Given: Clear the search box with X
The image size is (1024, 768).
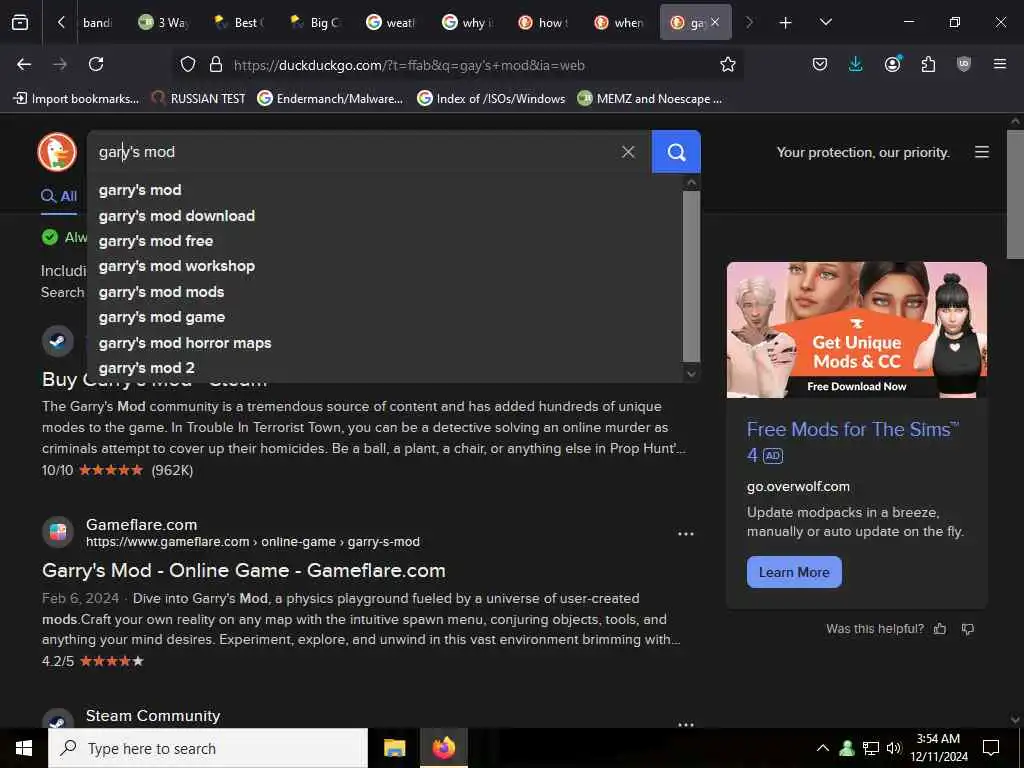Looking at the screenshot, I should 628,152.
